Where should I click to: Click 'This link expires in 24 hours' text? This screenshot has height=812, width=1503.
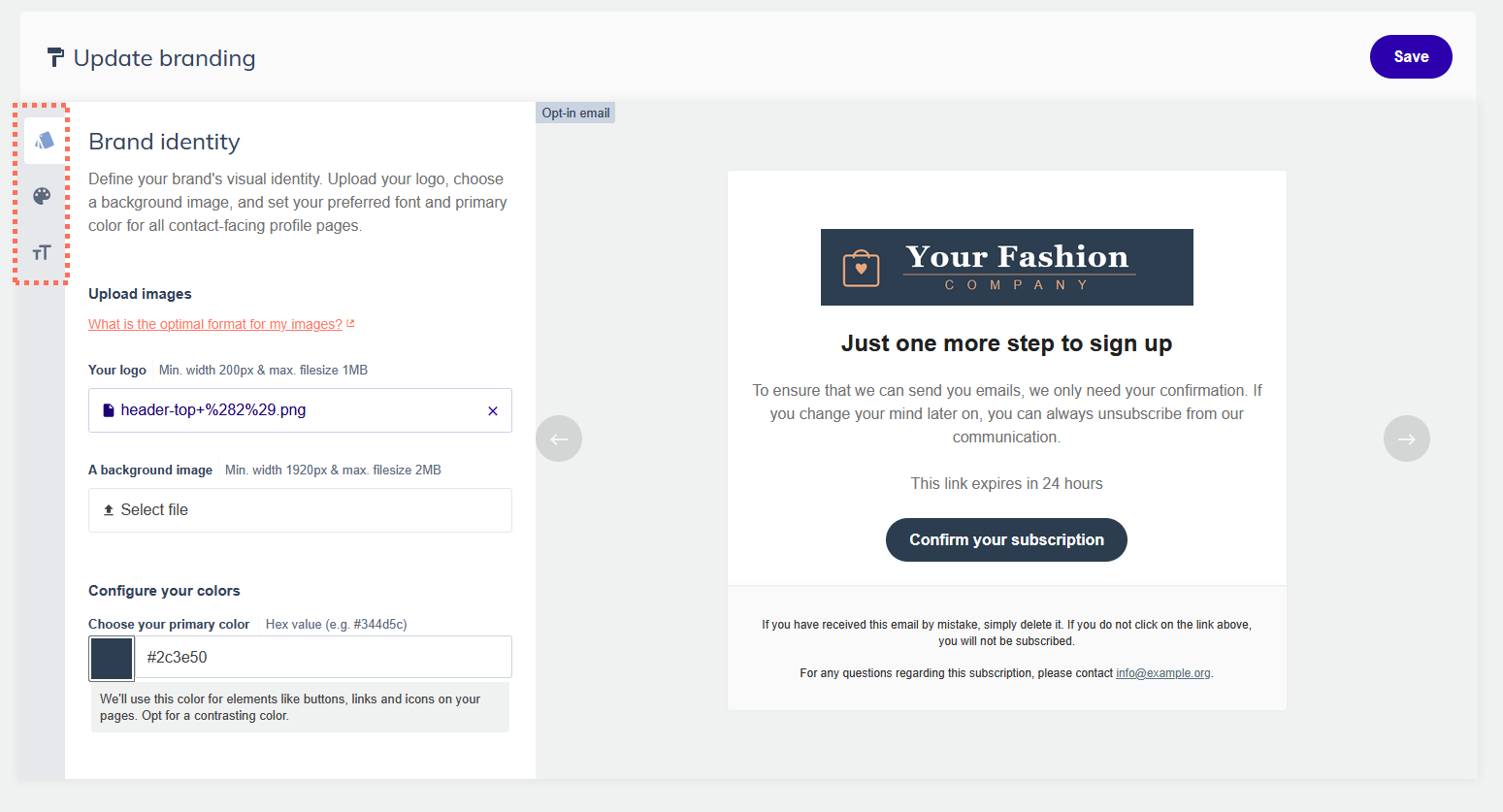(1006, 483)
